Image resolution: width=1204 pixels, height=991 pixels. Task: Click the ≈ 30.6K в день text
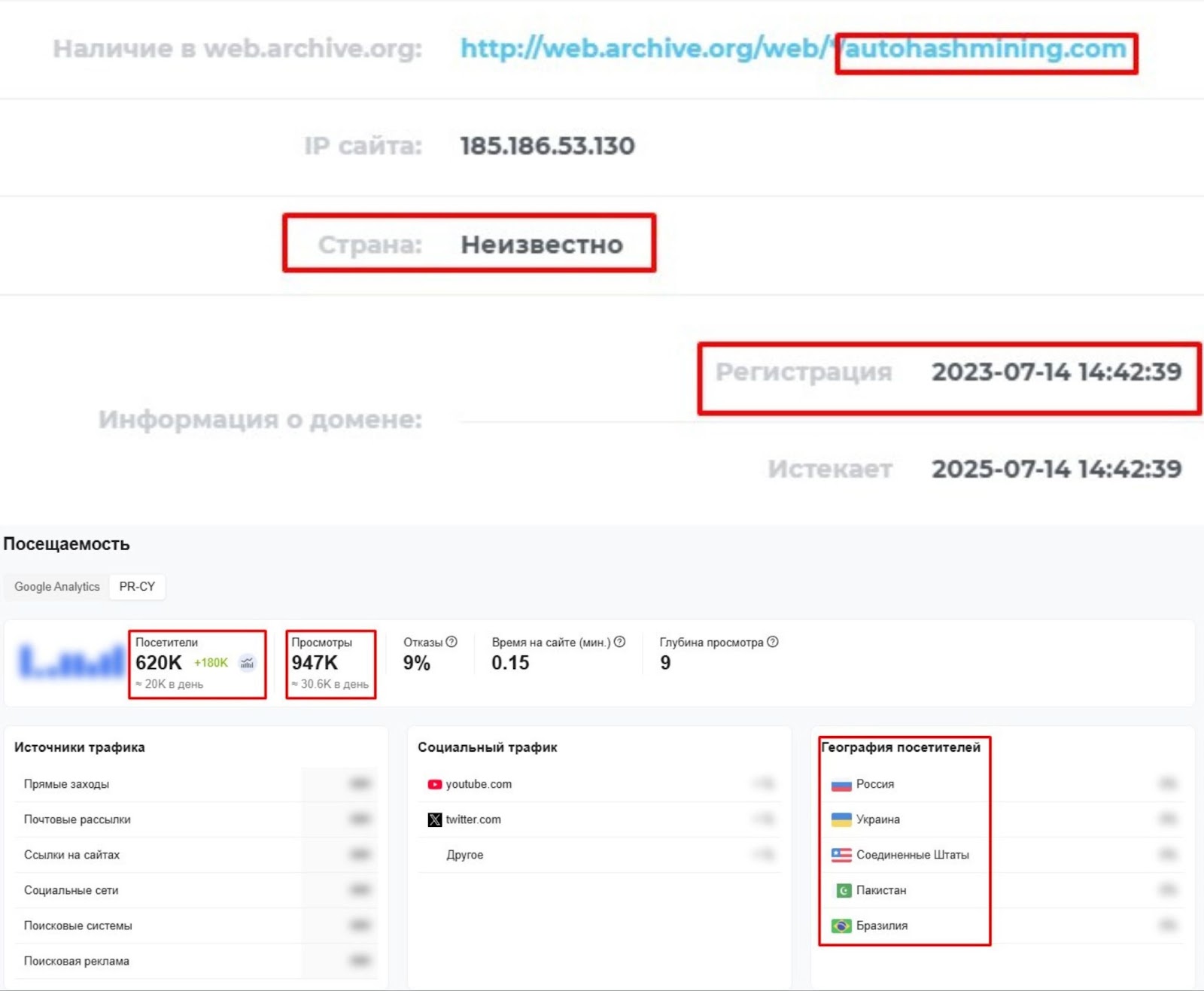pos(330,684)
